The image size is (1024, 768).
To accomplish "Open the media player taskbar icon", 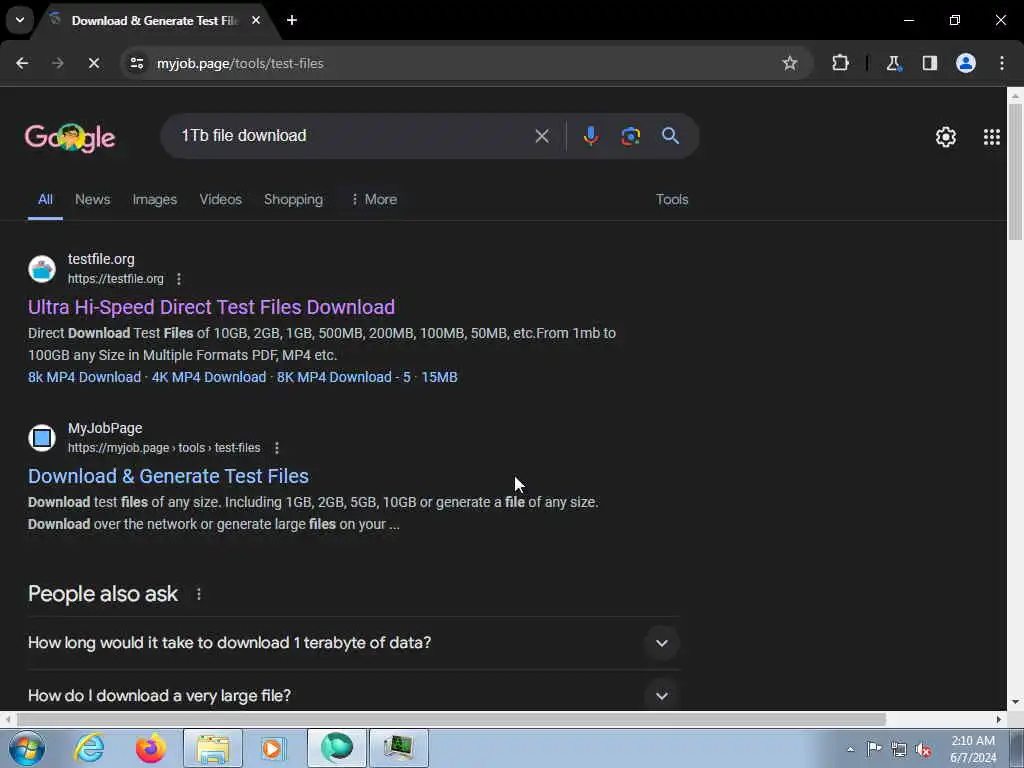I will 274,748.
